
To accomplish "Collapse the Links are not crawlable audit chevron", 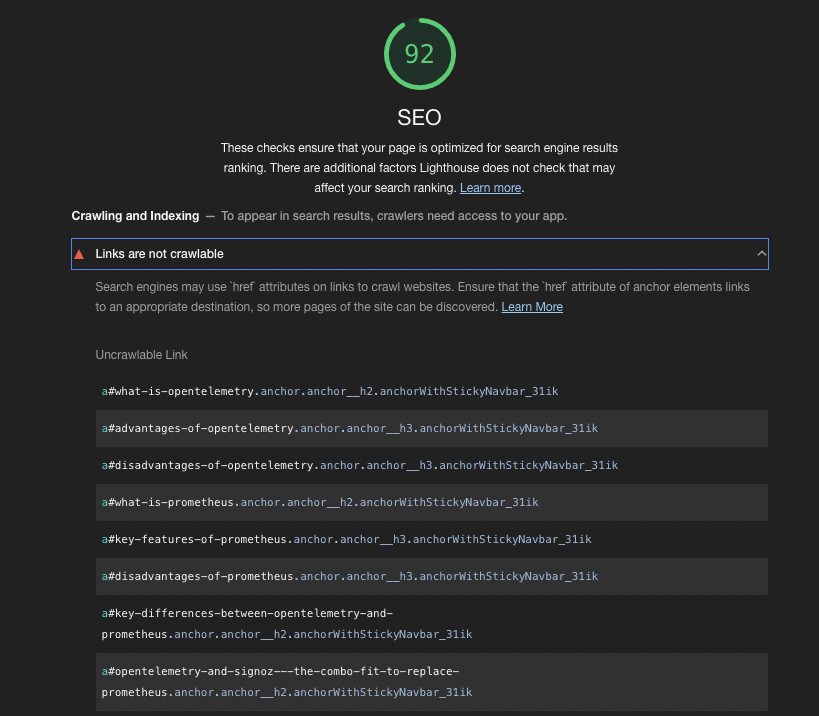I will 762,254.
